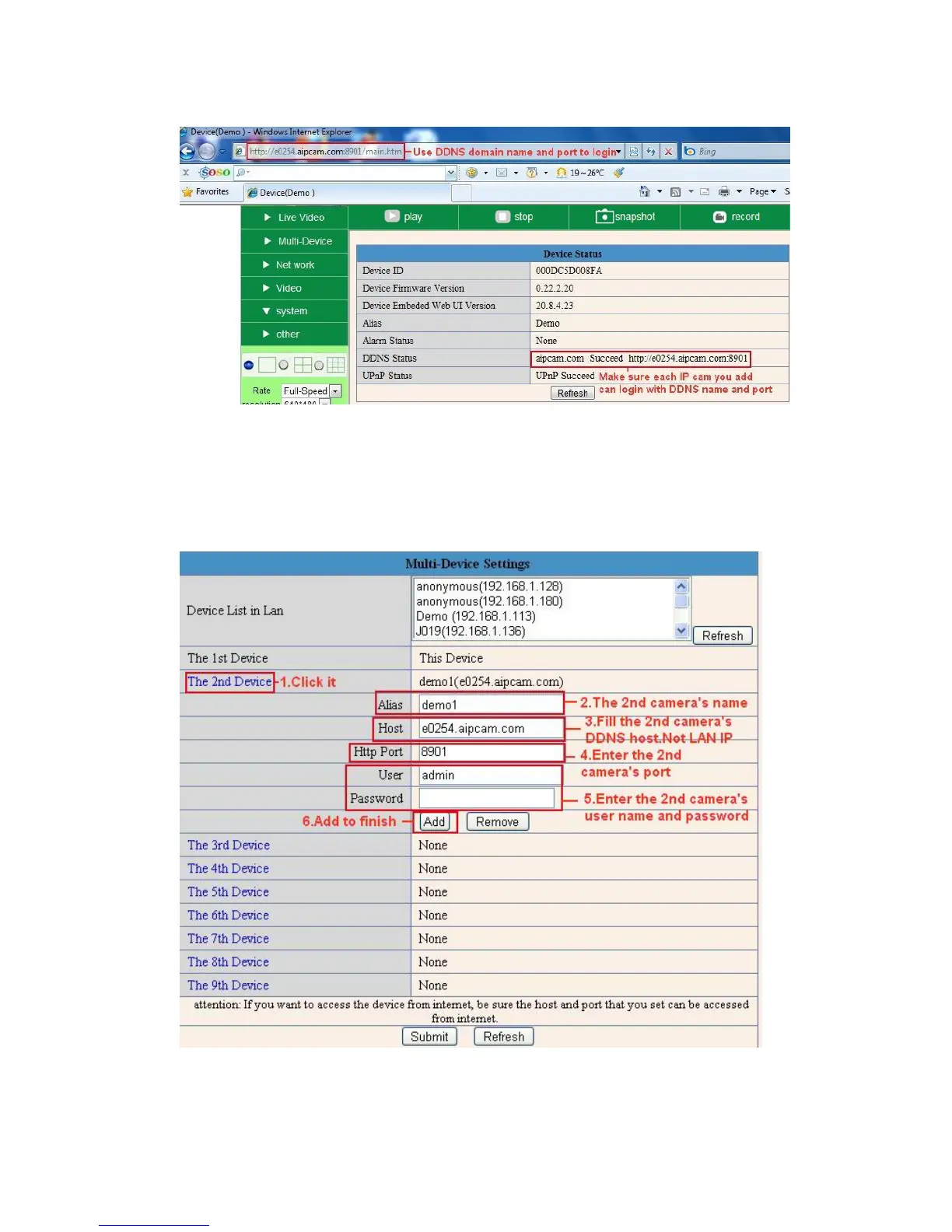Screen dimensions: 952x1232
Task: Click the Add button
Action: pos(435,822)
